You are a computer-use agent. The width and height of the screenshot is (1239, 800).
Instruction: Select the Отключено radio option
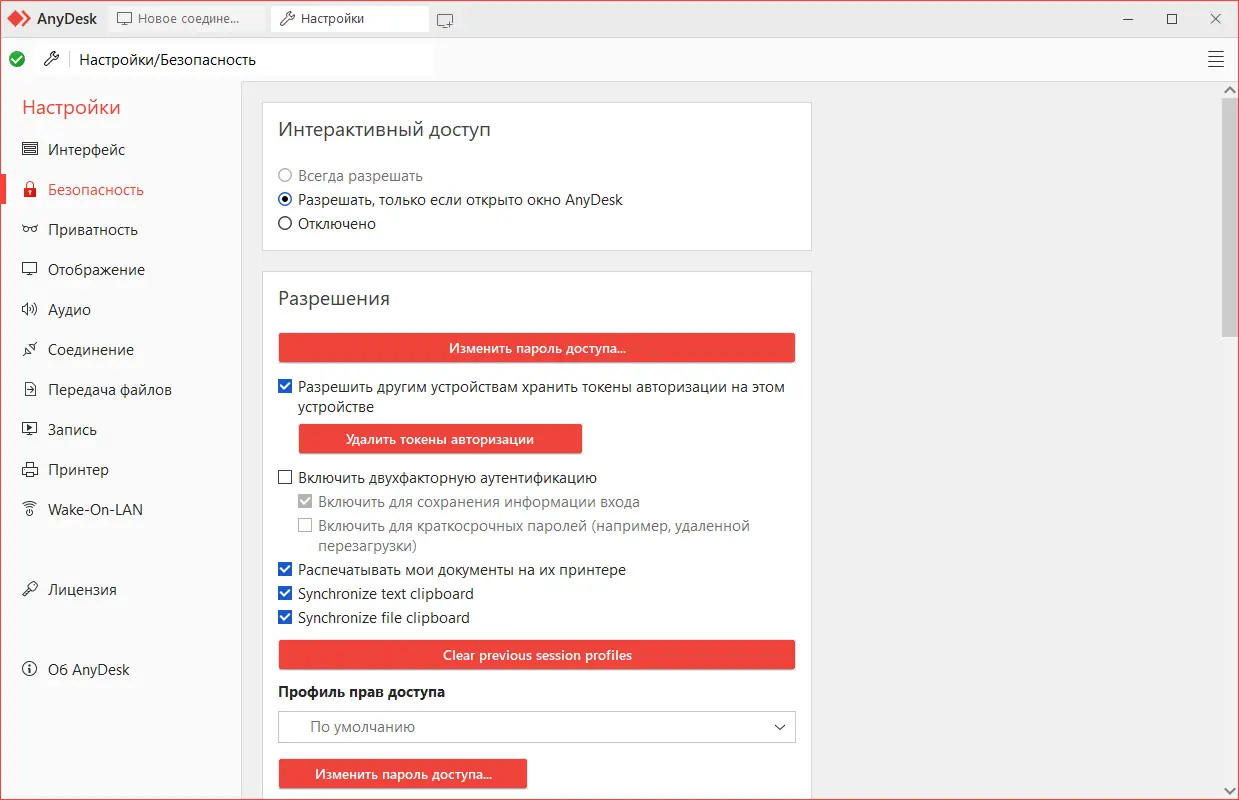[x=285, y=224]
